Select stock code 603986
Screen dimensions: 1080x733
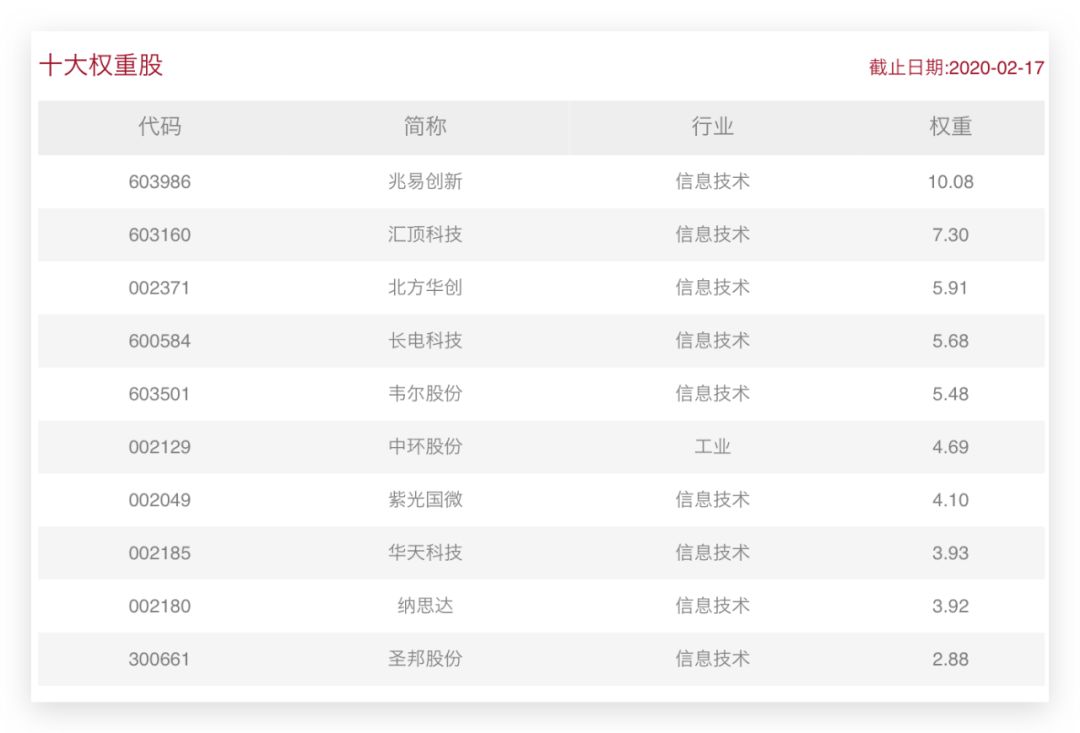(x=160, y=182)
